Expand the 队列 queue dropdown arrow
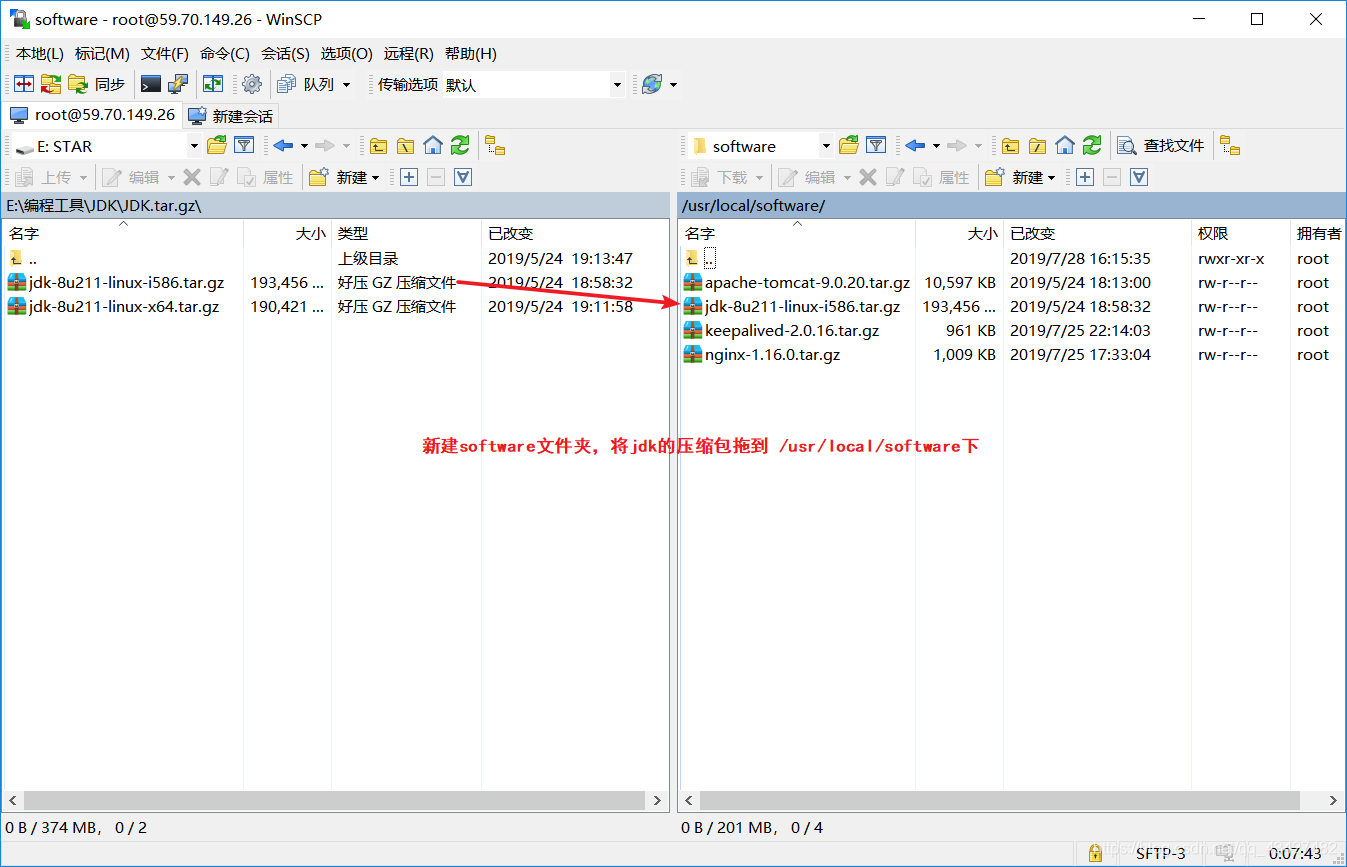1347x867 pixels. click(347, 85)
